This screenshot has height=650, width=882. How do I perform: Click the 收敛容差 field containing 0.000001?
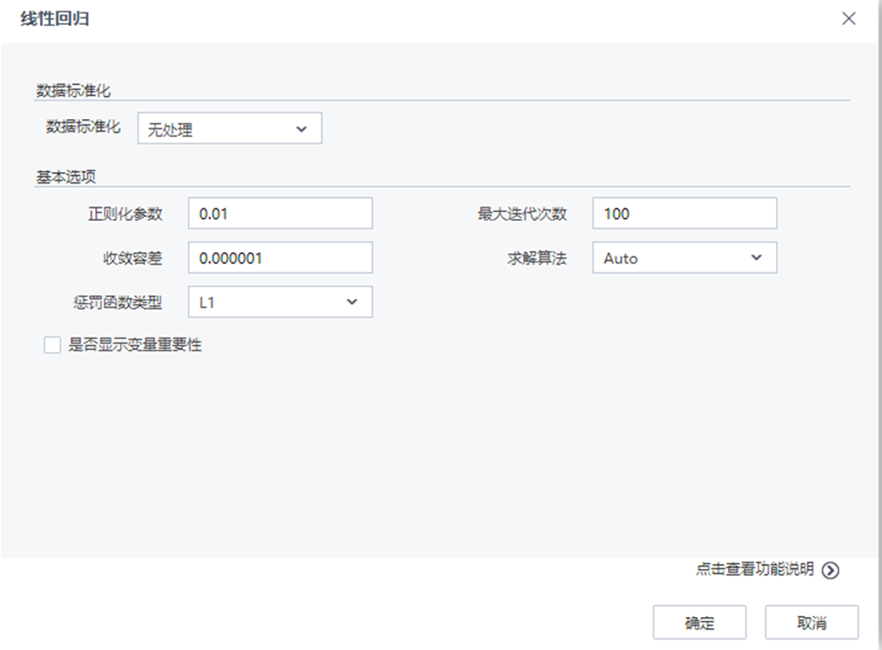[280, 258]
